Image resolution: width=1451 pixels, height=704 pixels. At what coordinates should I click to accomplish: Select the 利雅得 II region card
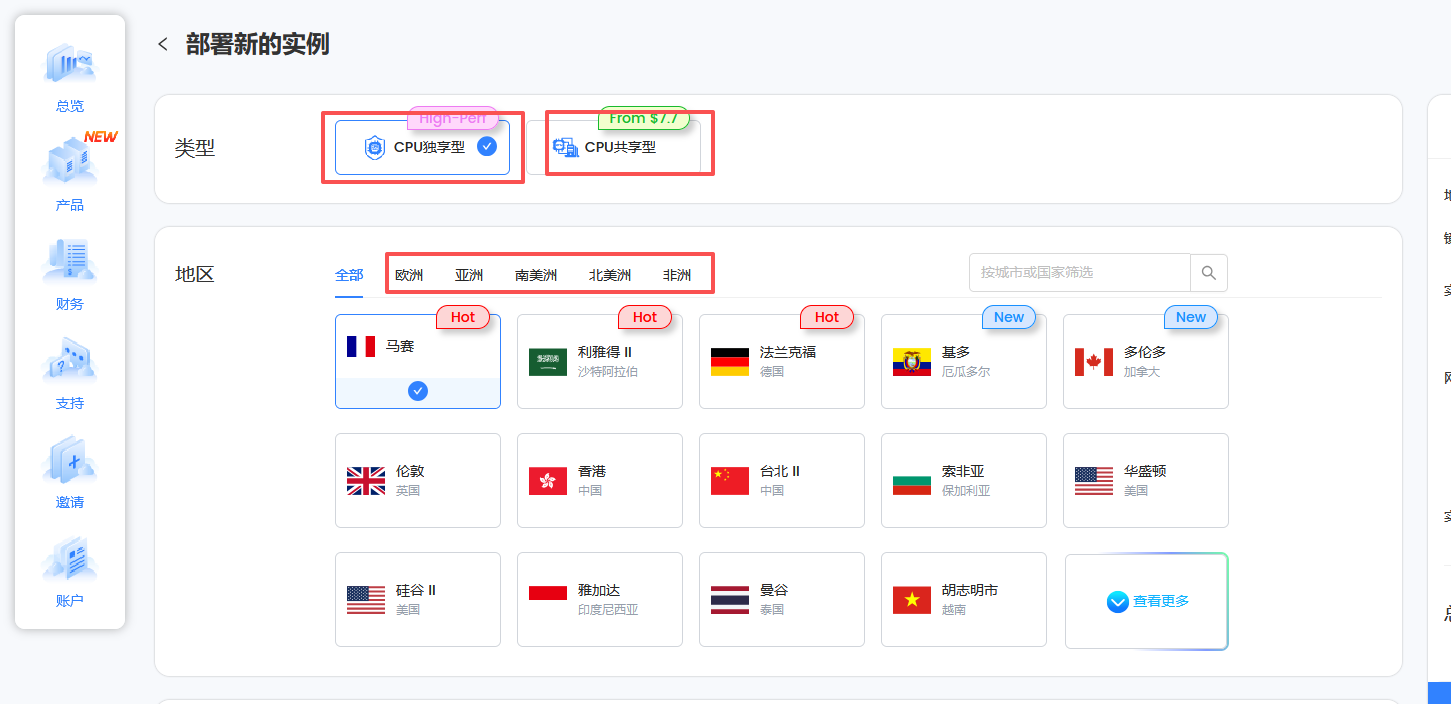(599, 361)
